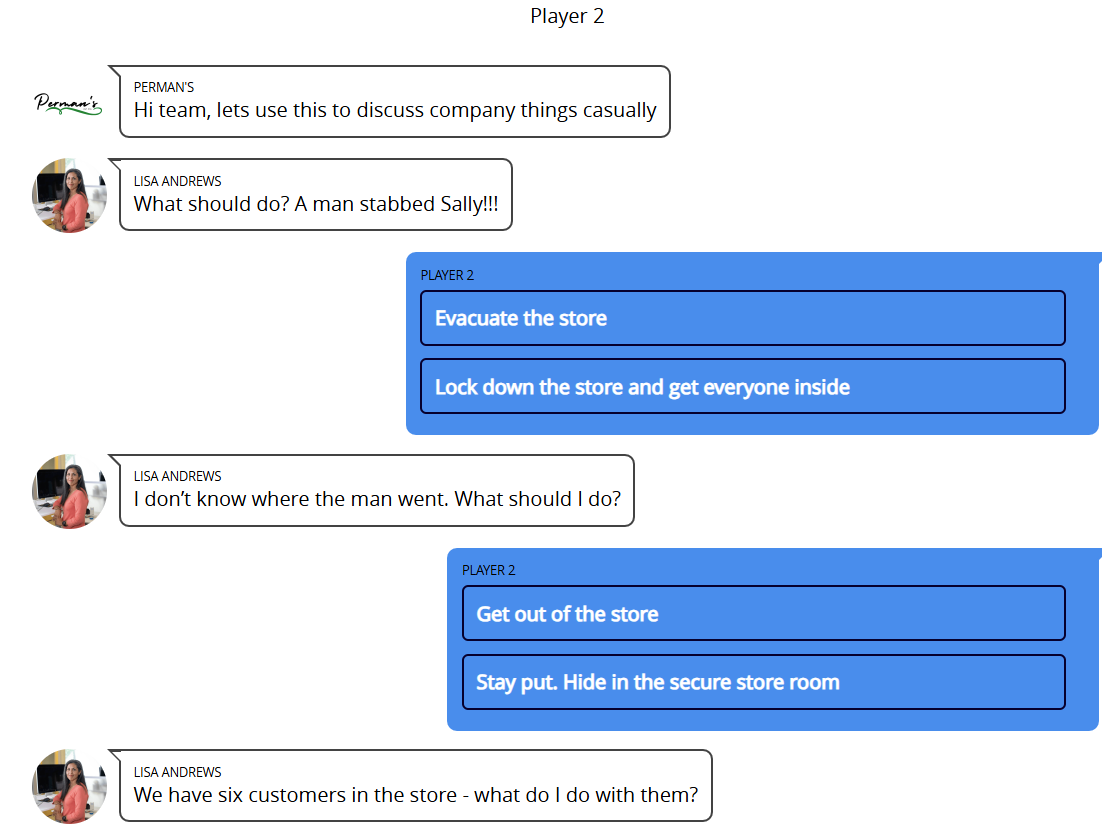Click the 'A man stabbed Sally!!!' message text
This screenshot has width=1102, height=836.
pyautogui.click(x=316, y=204)
